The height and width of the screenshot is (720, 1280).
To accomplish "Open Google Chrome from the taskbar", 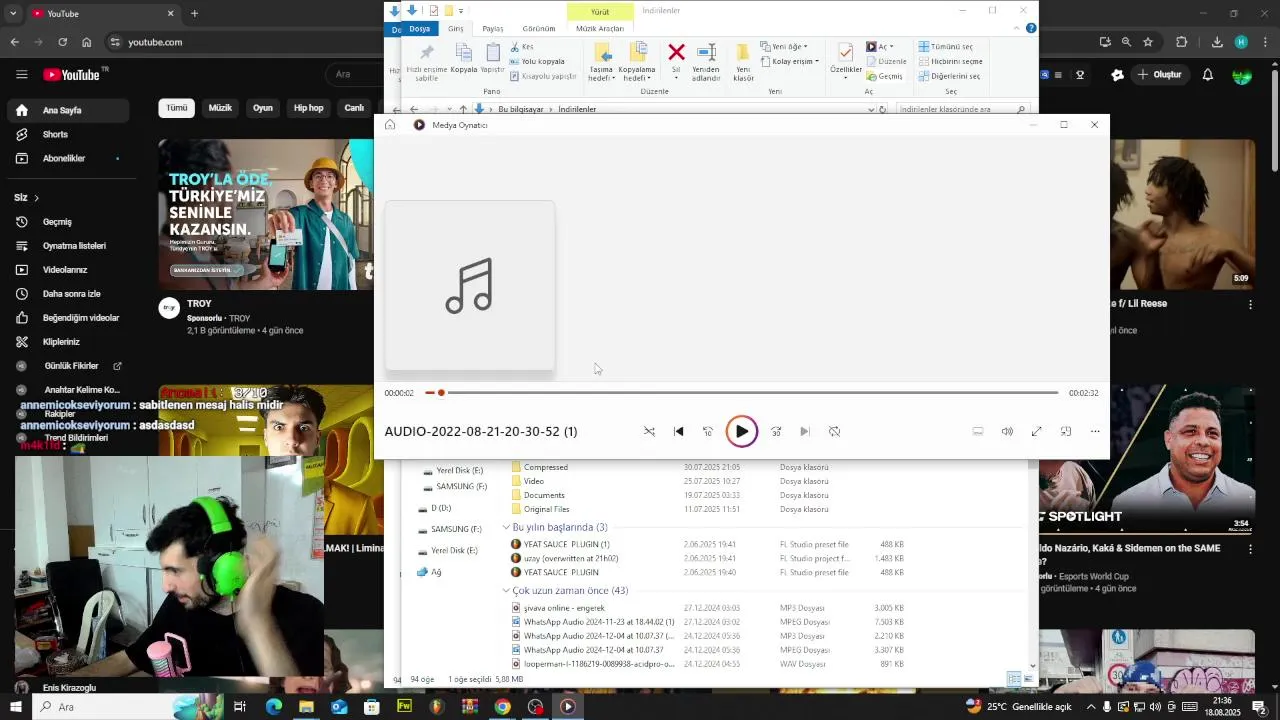I will click(502, 706).
